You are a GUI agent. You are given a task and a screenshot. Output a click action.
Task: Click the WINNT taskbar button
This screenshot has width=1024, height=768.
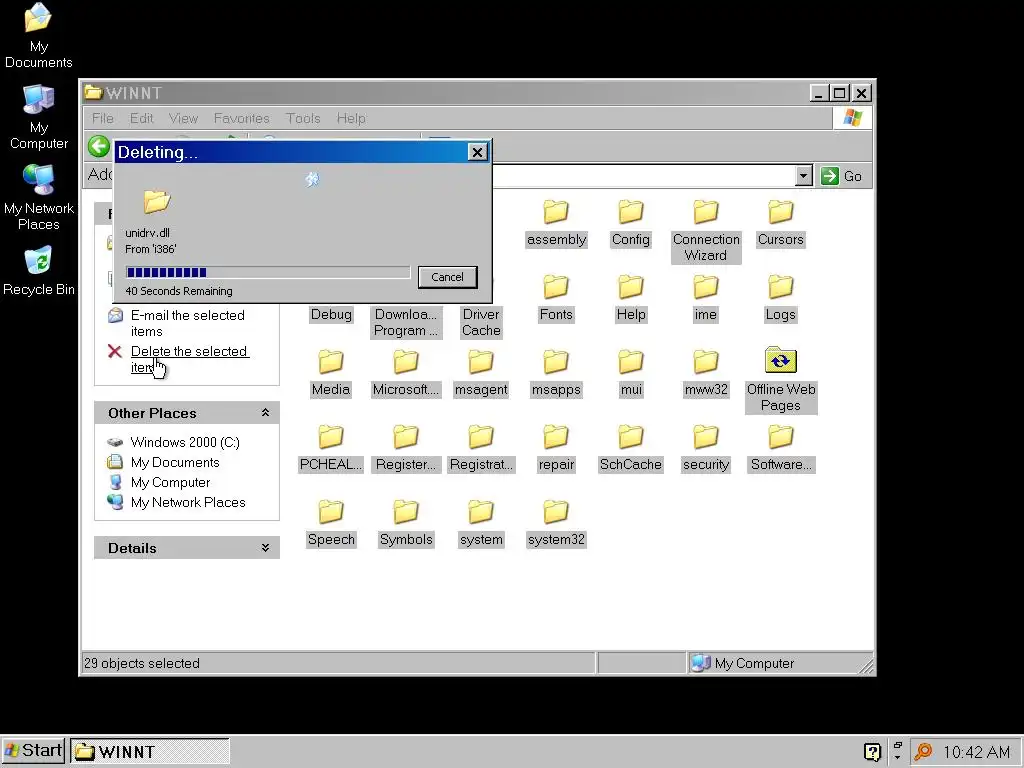pyautogui.click(x=150, y=752)
